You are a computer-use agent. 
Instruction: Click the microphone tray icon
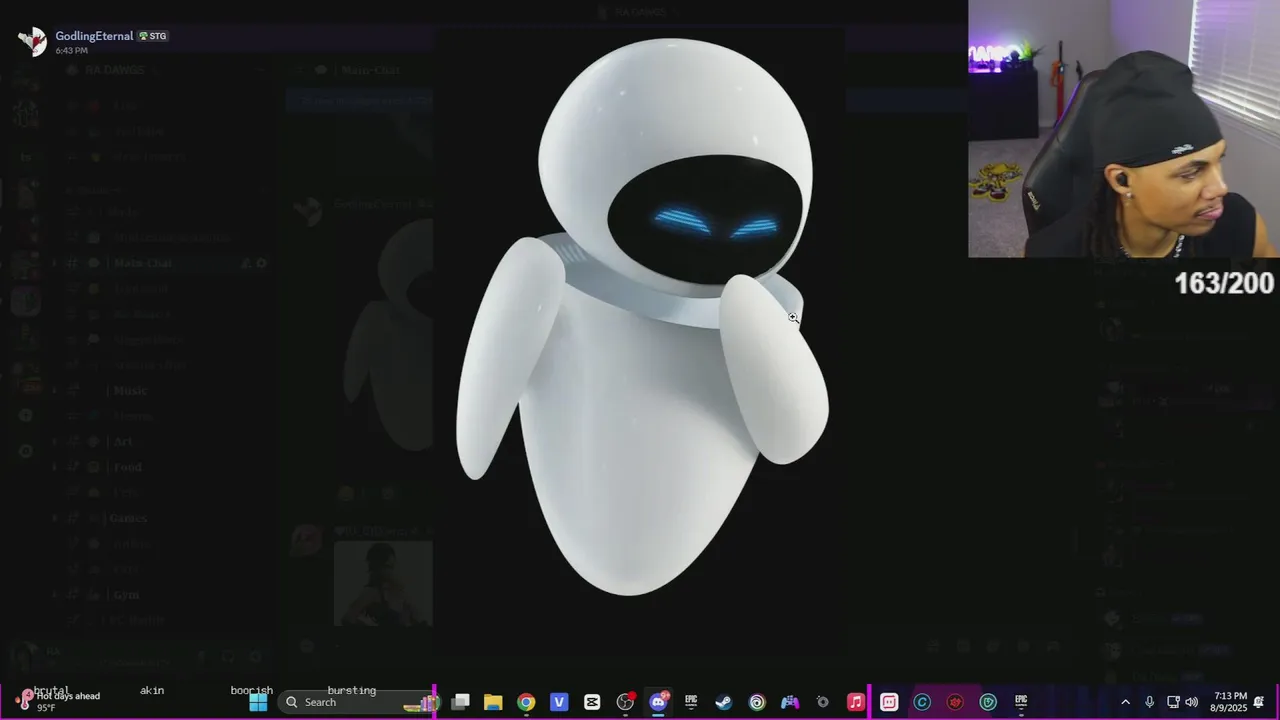1150,702
